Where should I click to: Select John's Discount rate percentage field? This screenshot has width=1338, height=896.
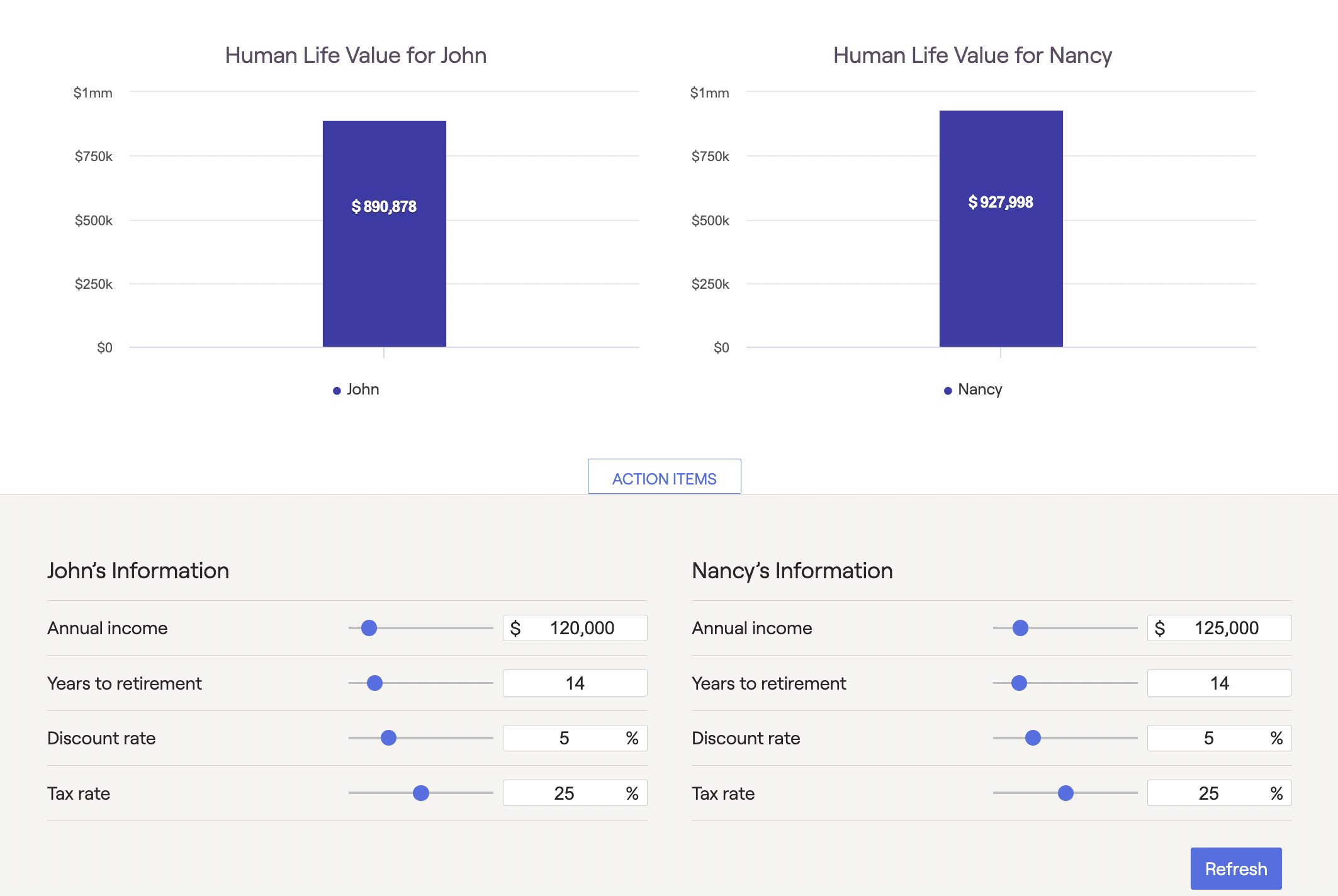click(x=565, y=738)
